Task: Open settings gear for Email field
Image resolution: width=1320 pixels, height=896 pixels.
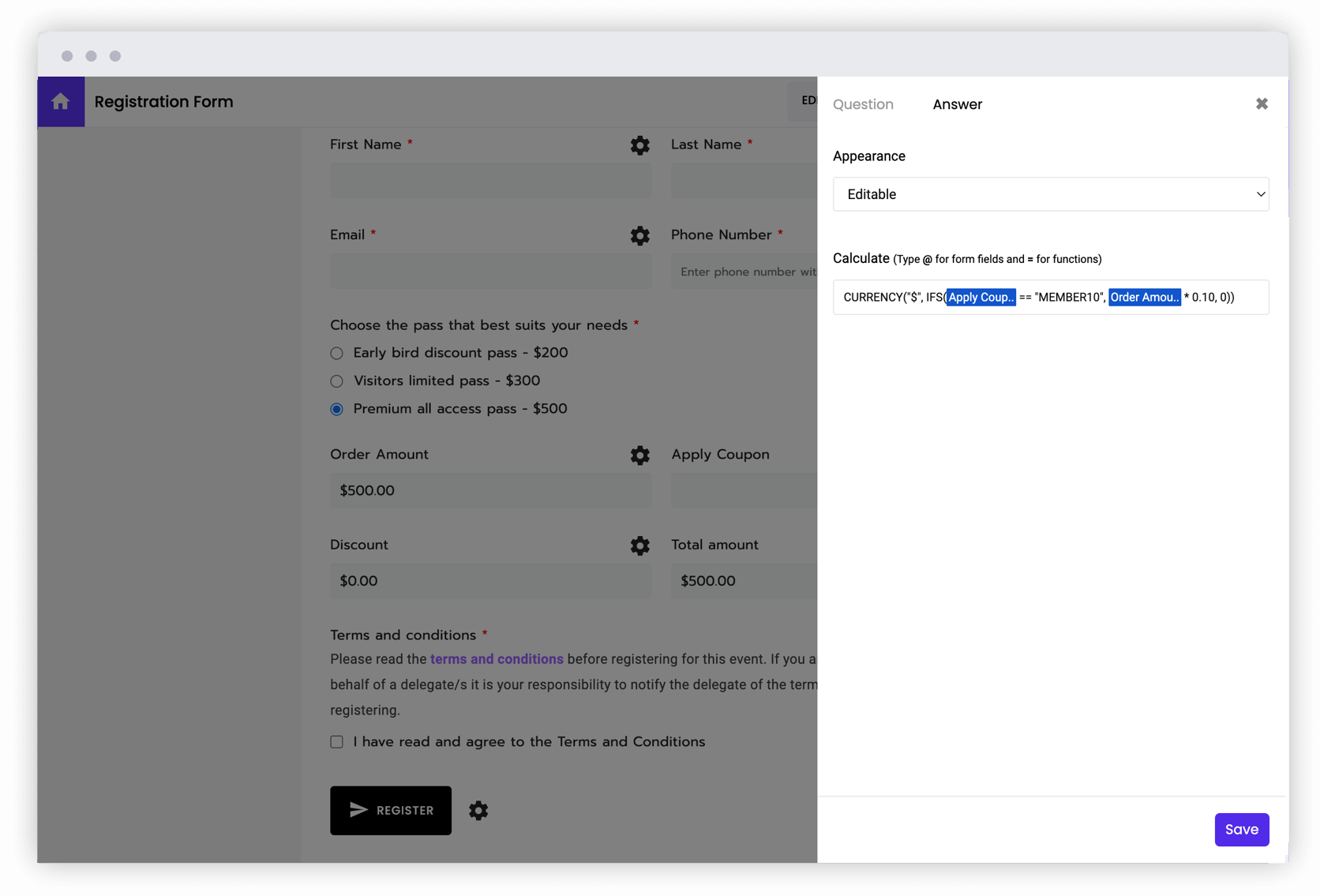Action: (639, 235)
